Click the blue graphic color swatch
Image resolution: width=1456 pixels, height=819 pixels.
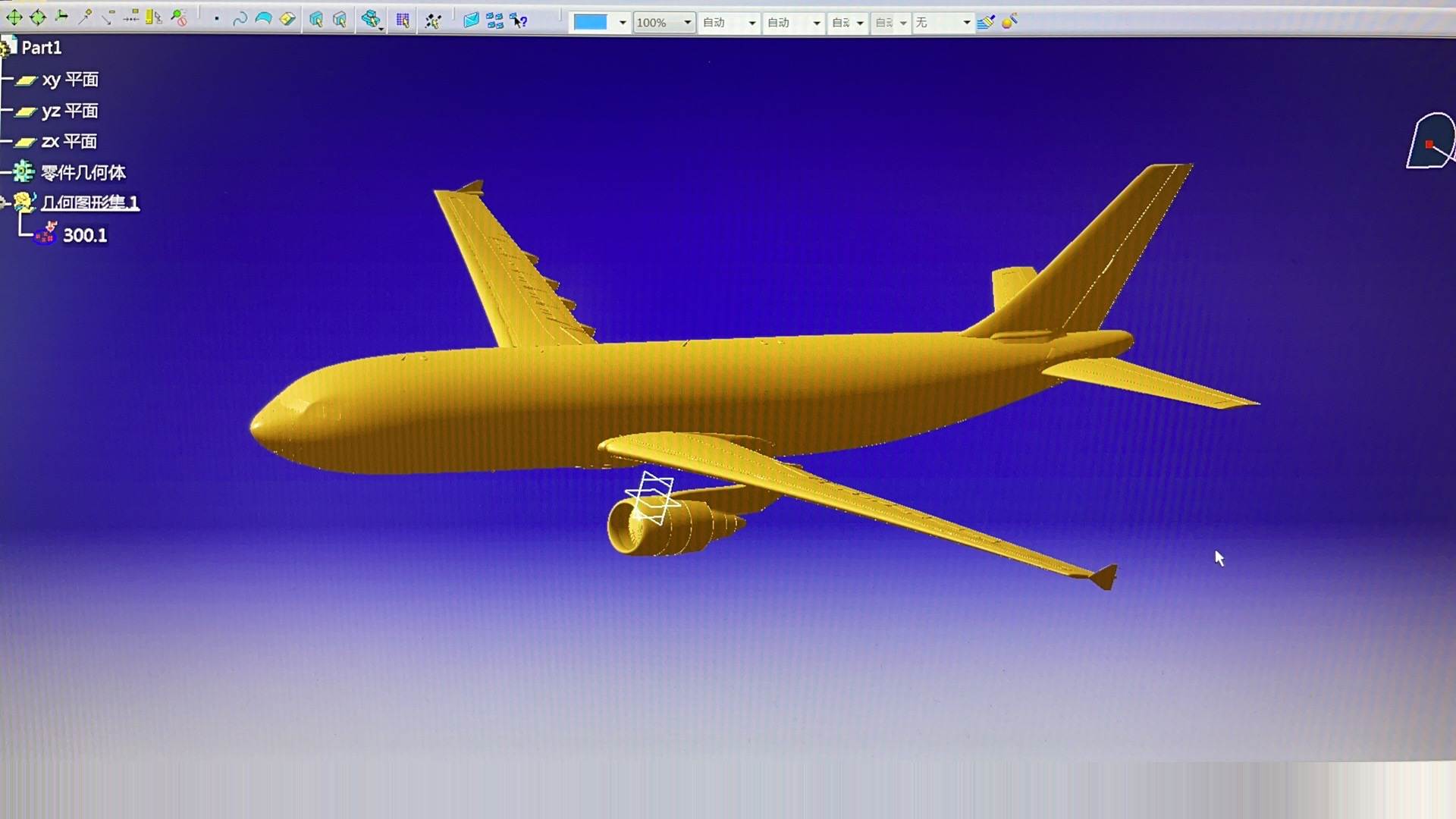click(590, 23)
